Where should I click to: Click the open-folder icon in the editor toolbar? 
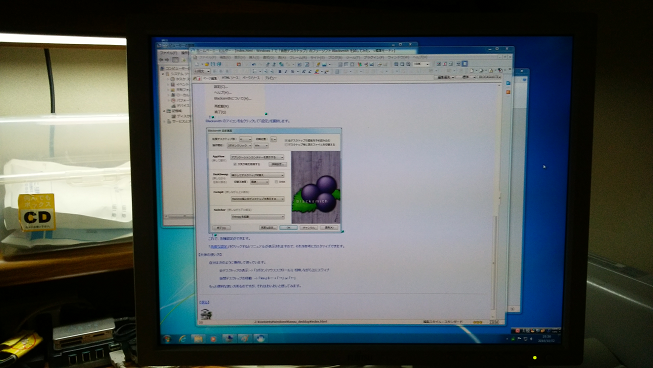pos(207,64)
